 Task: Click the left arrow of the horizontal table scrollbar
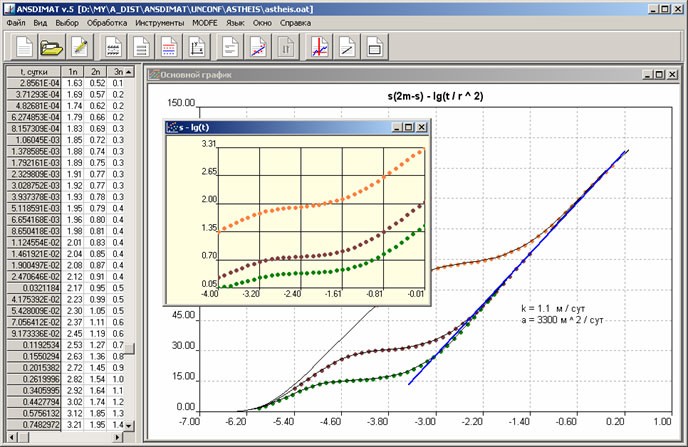pyautogui.click(x=12, y=437)
